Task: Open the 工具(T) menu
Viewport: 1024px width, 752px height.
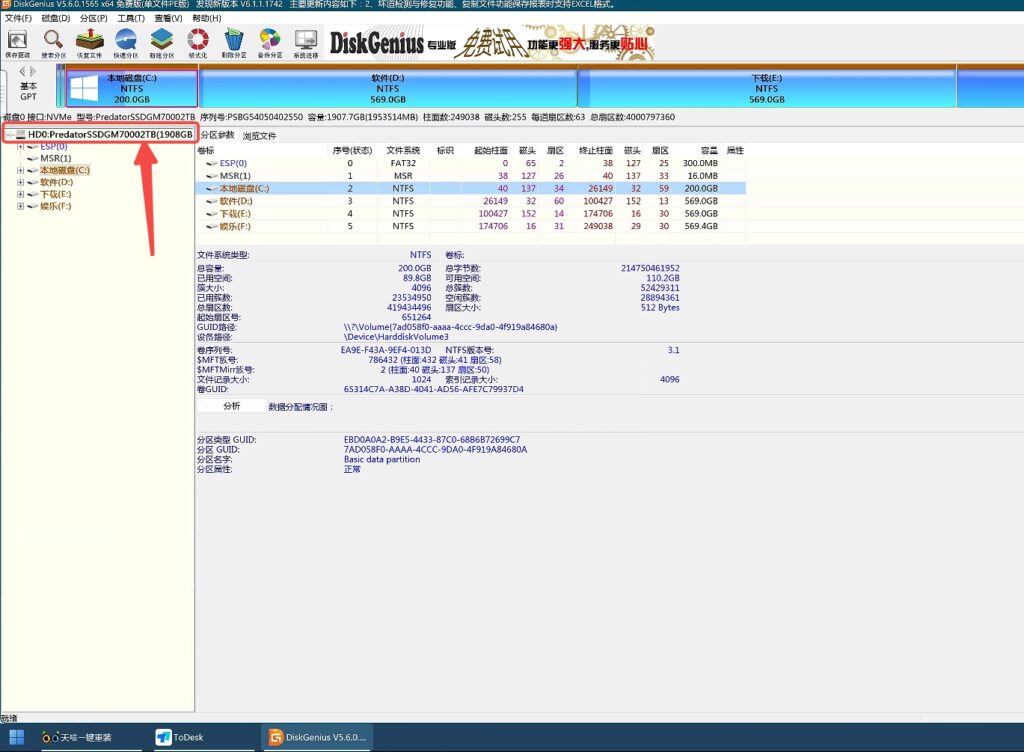Action: [x=130, y=18]
